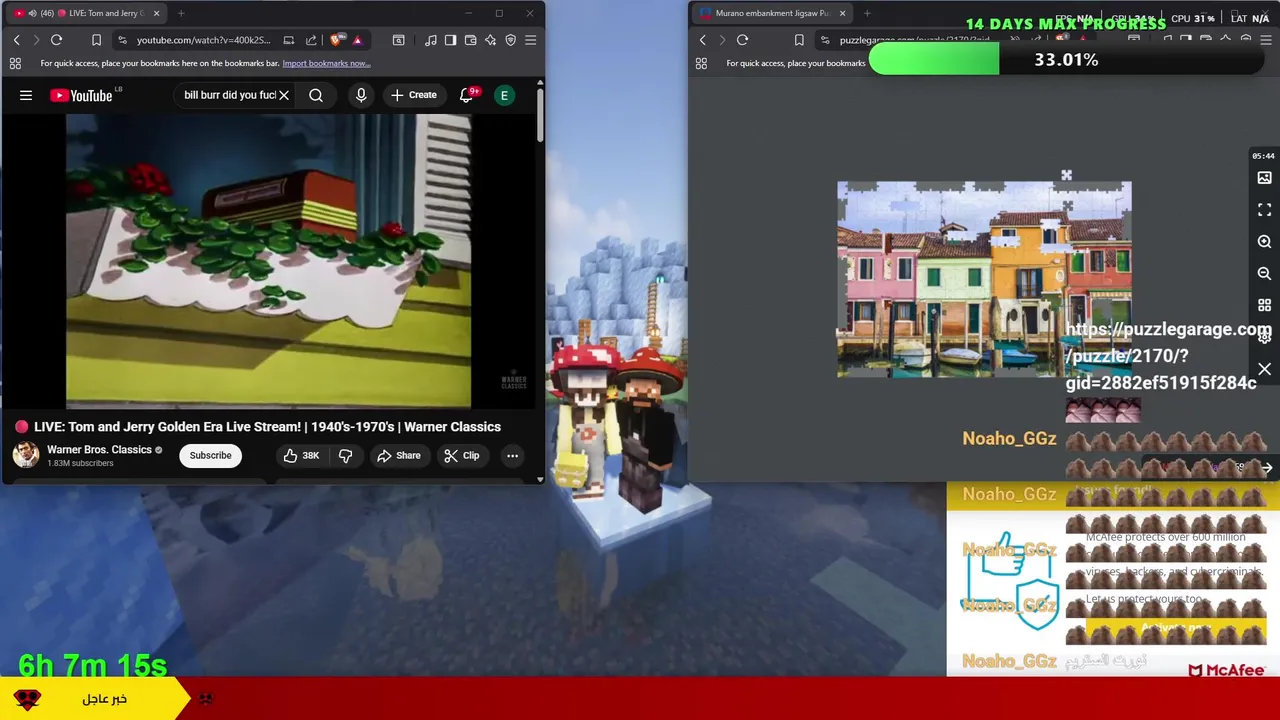Open the apps grid in the puzzle bookmarks bar
1280x720 pixels.
[701, 63]
